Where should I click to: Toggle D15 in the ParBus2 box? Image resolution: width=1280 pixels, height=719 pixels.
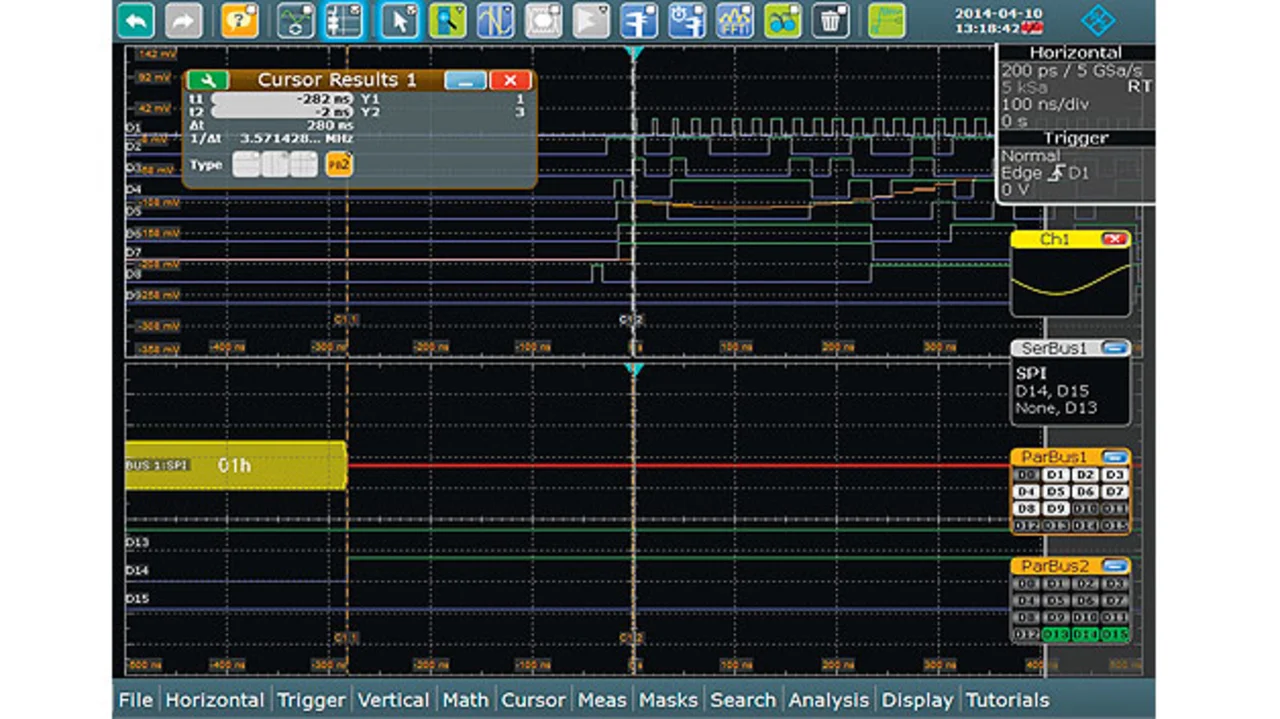(1114, 635)
